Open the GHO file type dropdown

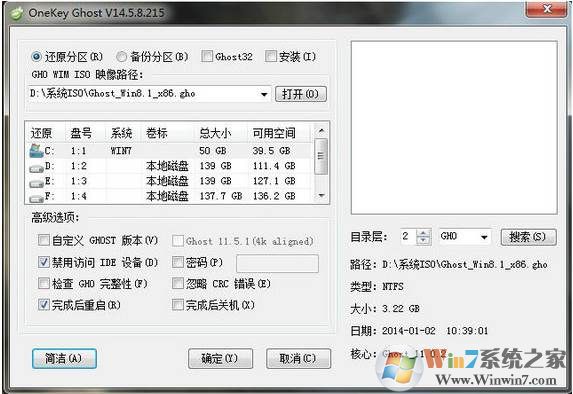click(484, 237)
